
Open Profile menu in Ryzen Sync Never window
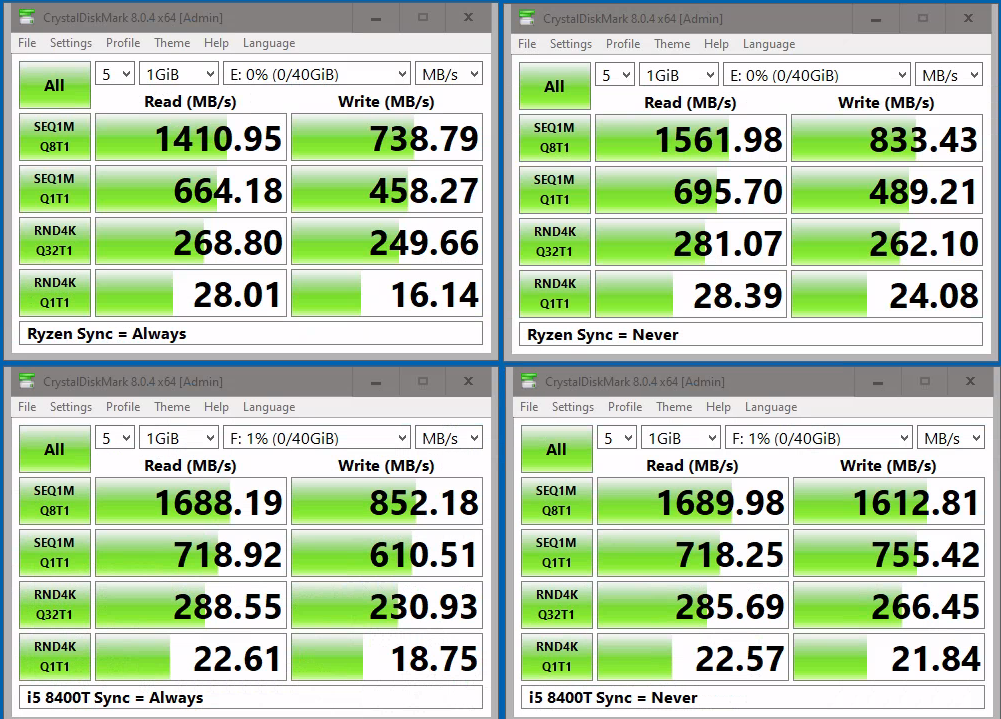pos(623,44)
